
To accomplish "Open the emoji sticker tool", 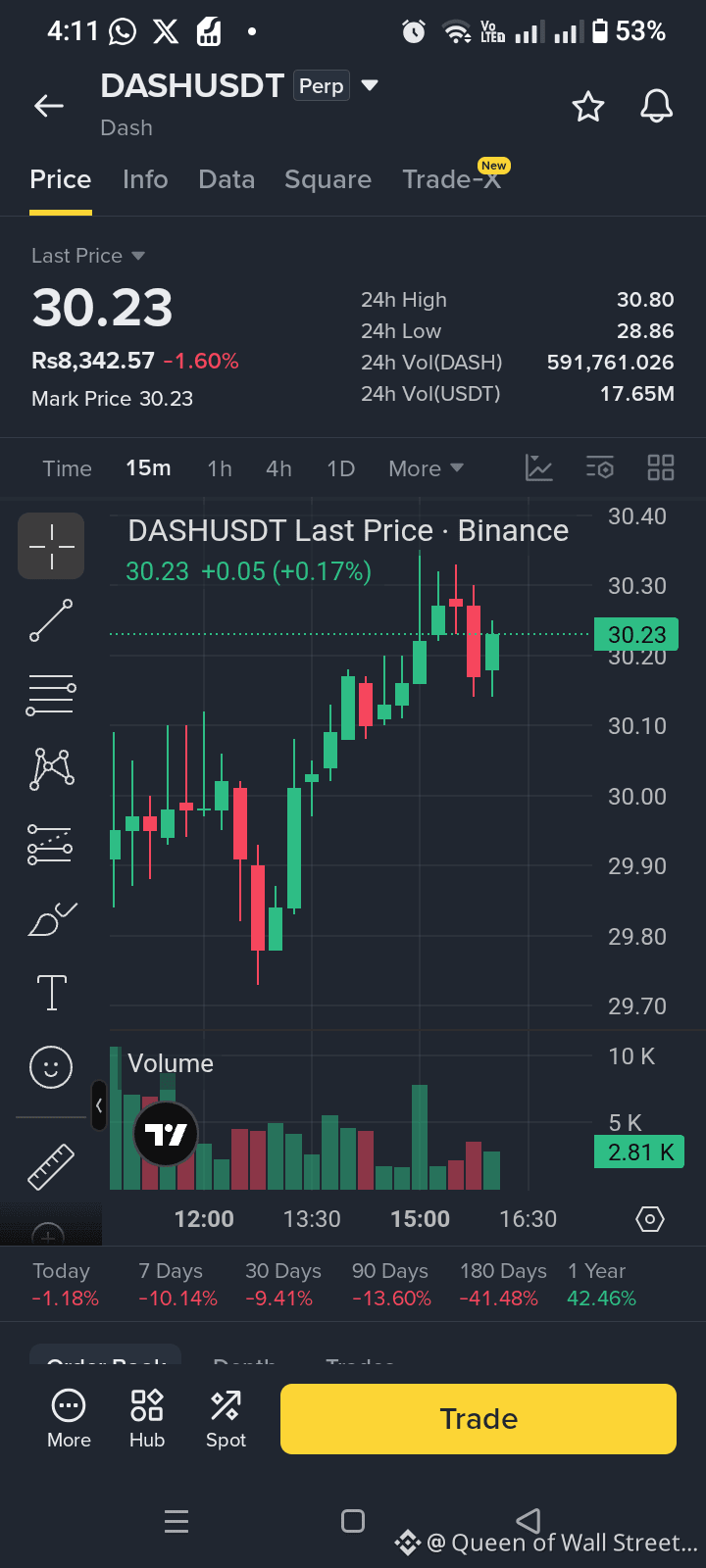I will 51,1066.
